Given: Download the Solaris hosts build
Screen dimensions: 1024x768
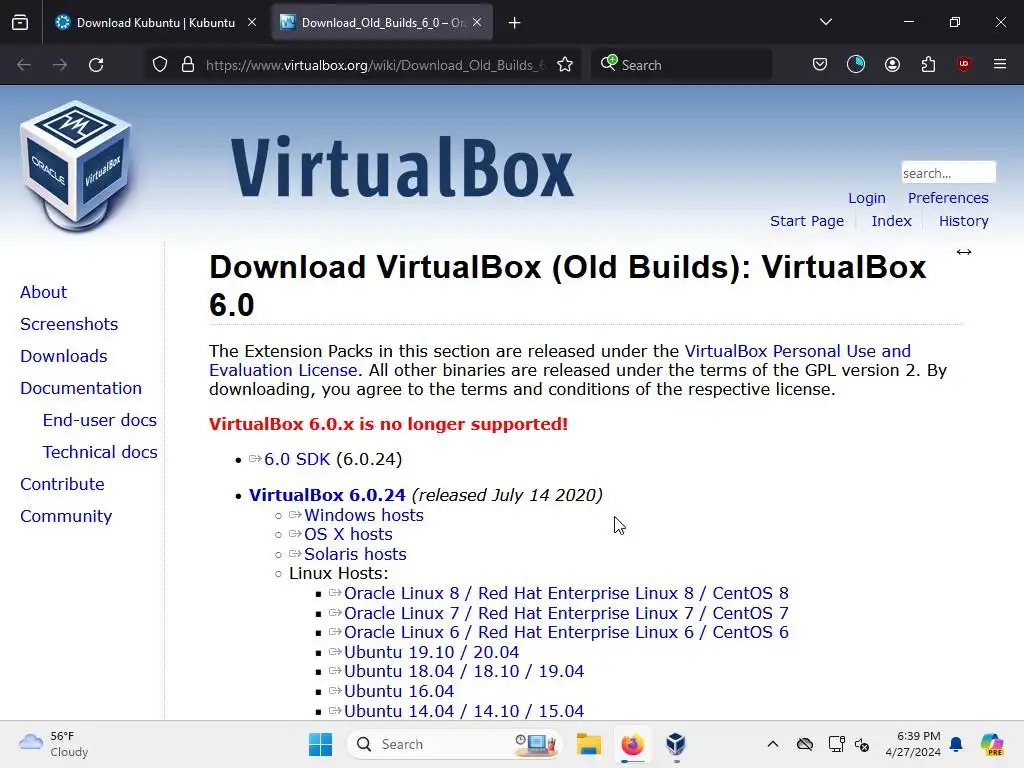Looking at the screenshot, I should [x=355, y=554].
